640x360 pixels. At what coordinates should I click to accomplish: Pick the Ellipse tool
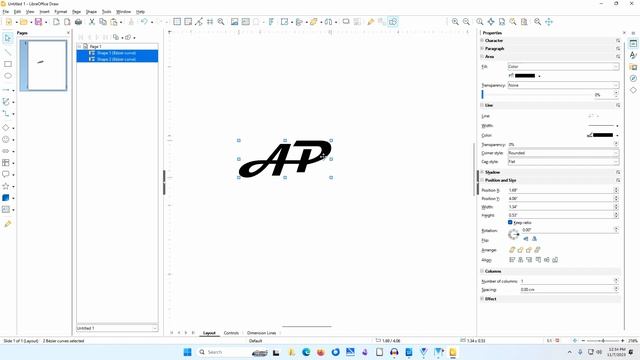point(8,76)
